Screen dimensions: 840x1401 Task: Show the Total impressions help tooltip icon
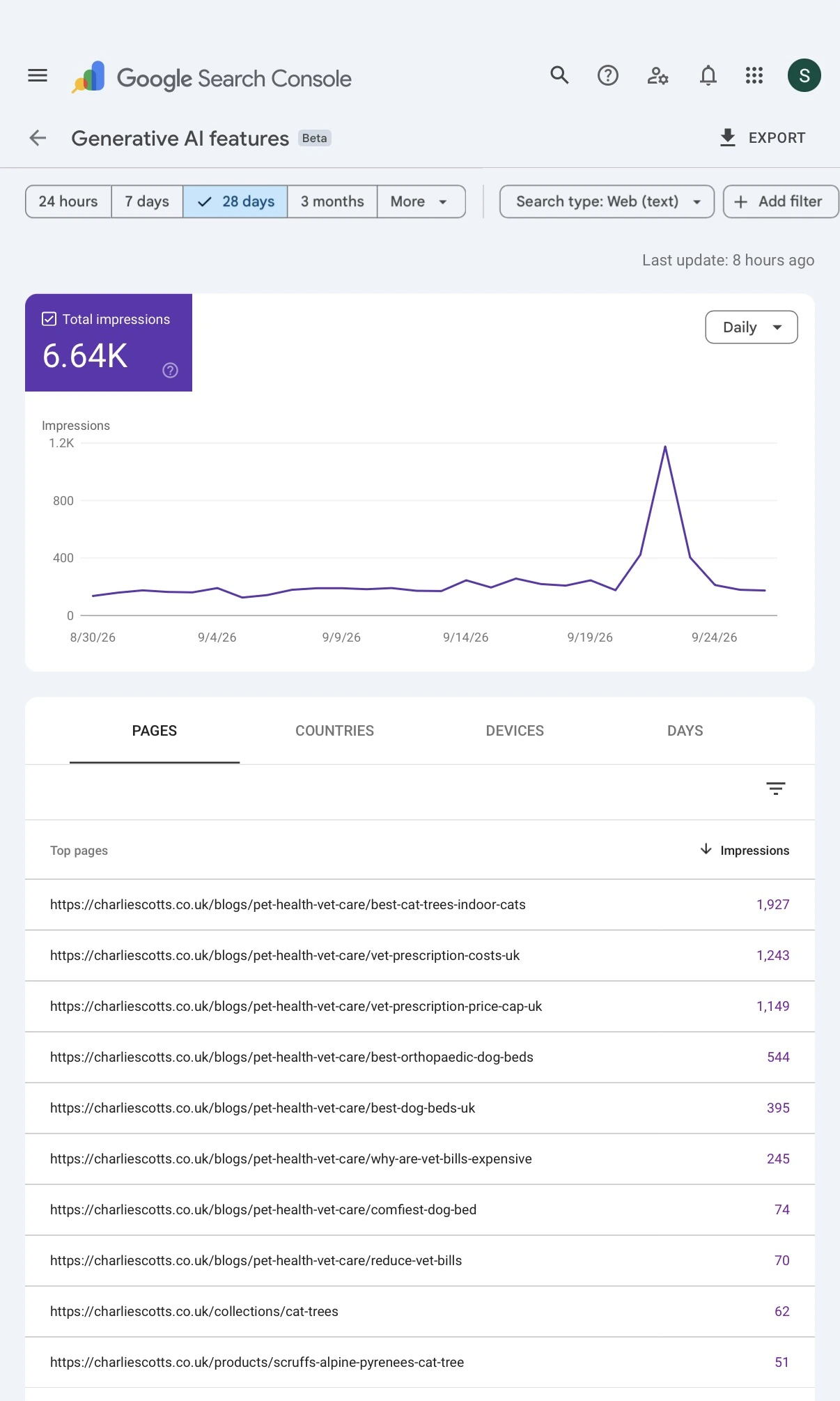click(170, 371)
